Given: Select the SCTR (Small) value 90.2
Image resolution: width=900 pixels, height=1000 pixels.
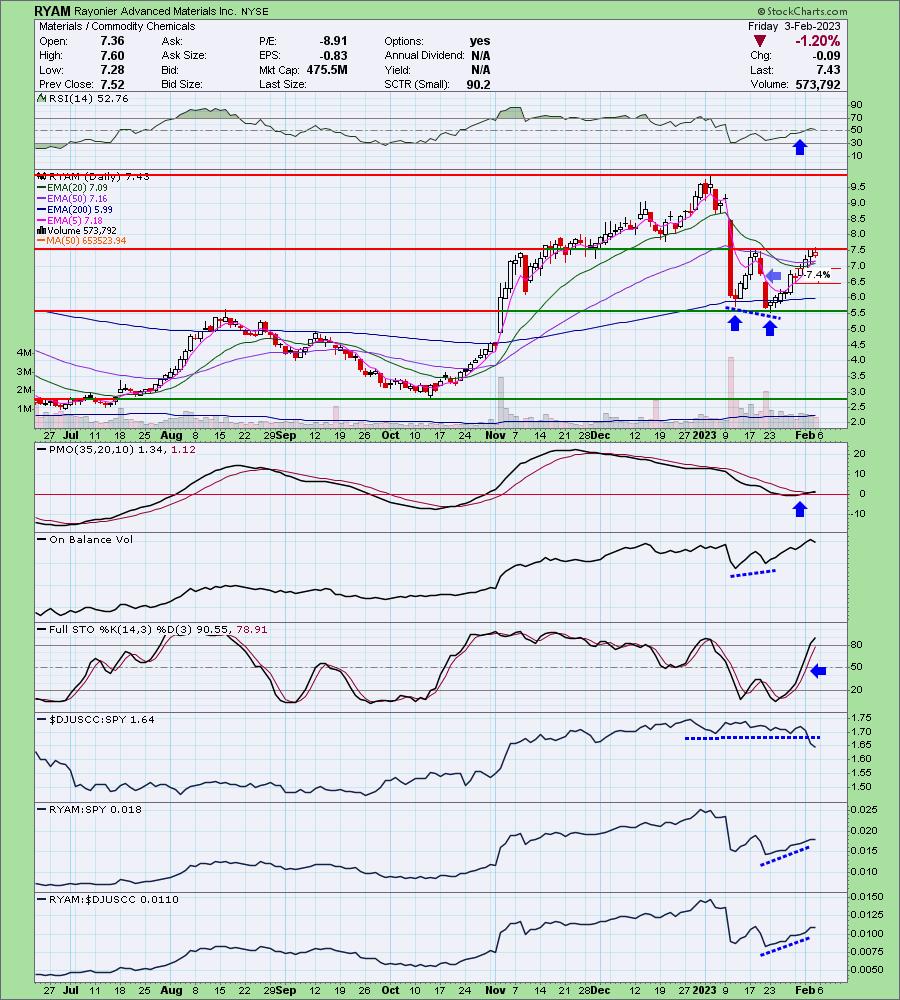Looking at the screenshot, I should point(478,84).
